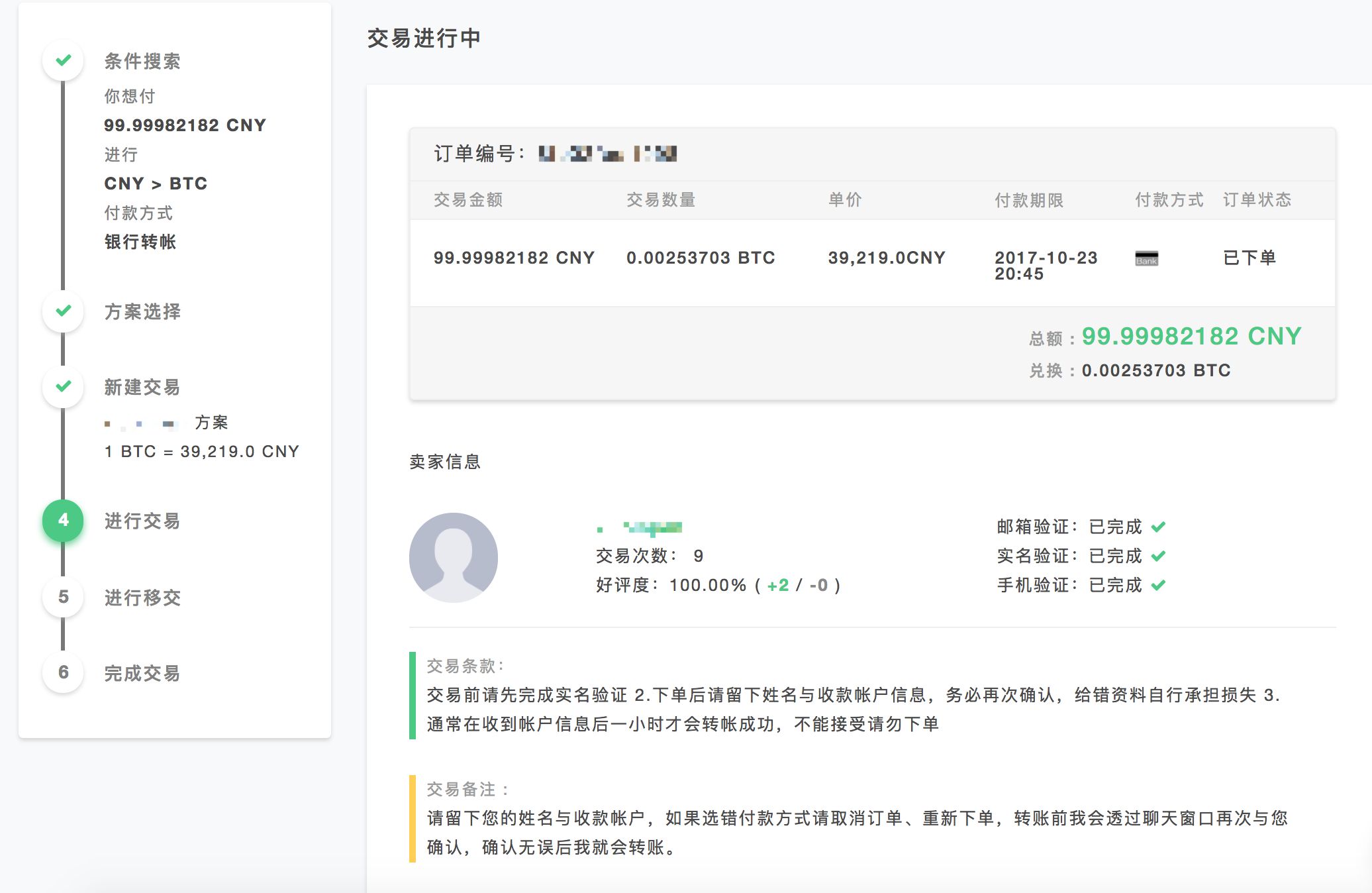Click the green total 99.99982182 CNY amount

(1191, 337)
